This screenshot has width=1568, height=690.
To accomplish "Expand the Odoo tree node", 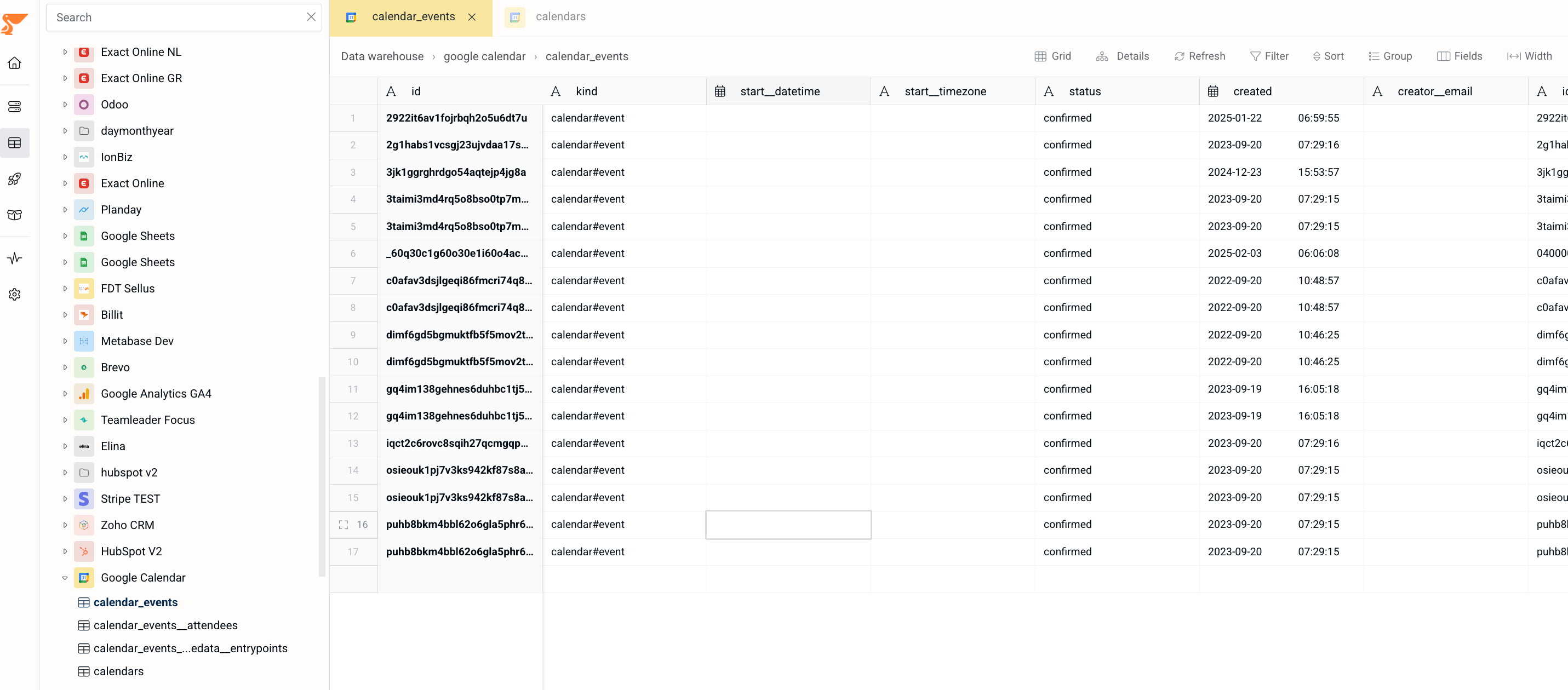I will tap(65, 105).
